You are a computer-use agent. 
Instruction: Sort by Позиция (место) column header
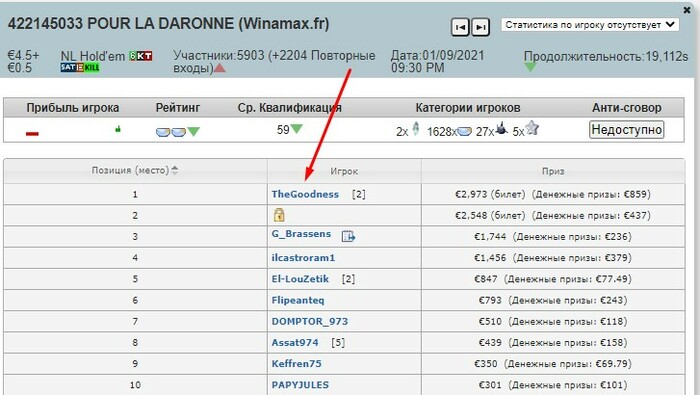point(134,170)
